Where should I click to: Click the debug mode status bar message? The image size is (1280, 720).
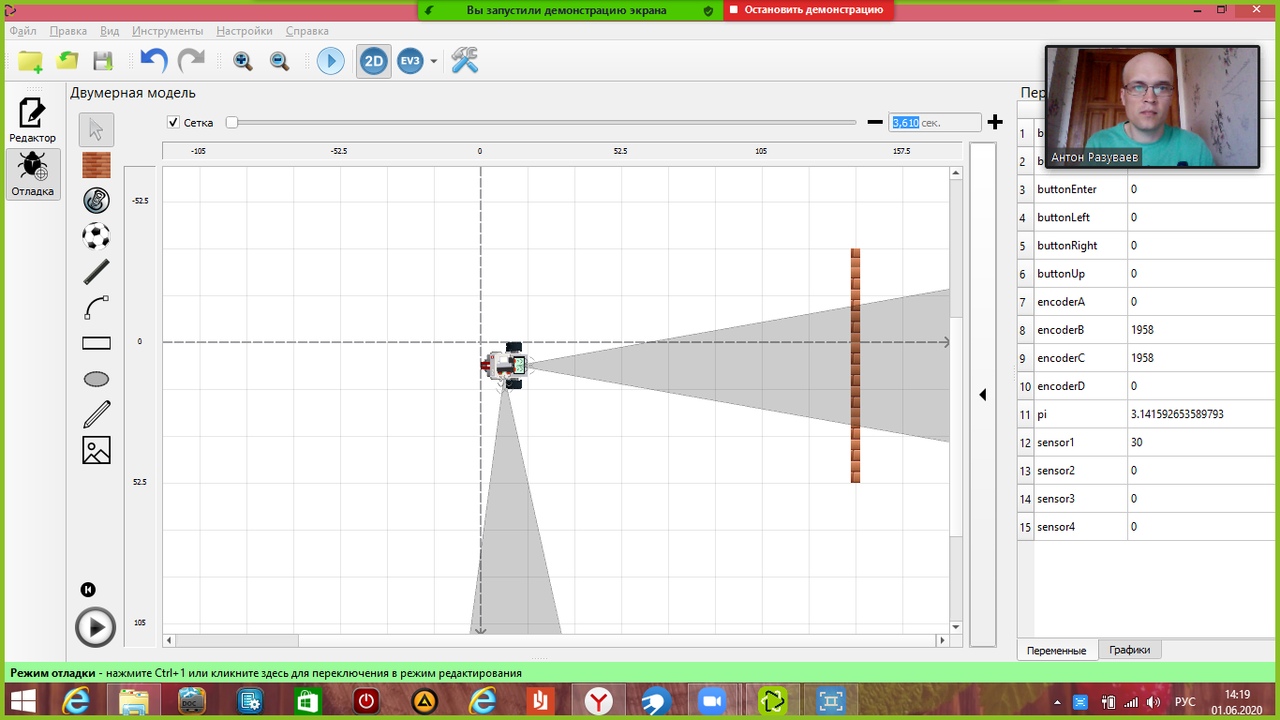pyautogui.click(x=266, y=673)
